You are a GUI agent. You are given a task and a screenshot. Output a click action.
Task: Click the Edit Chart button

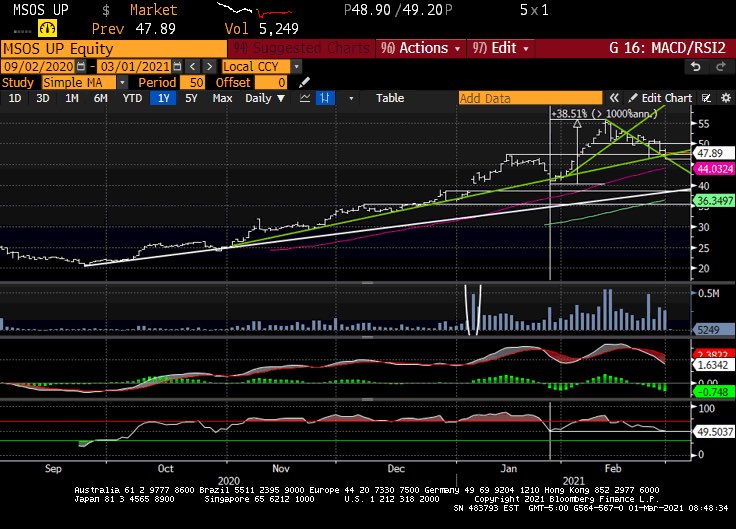tap(660, 98)
